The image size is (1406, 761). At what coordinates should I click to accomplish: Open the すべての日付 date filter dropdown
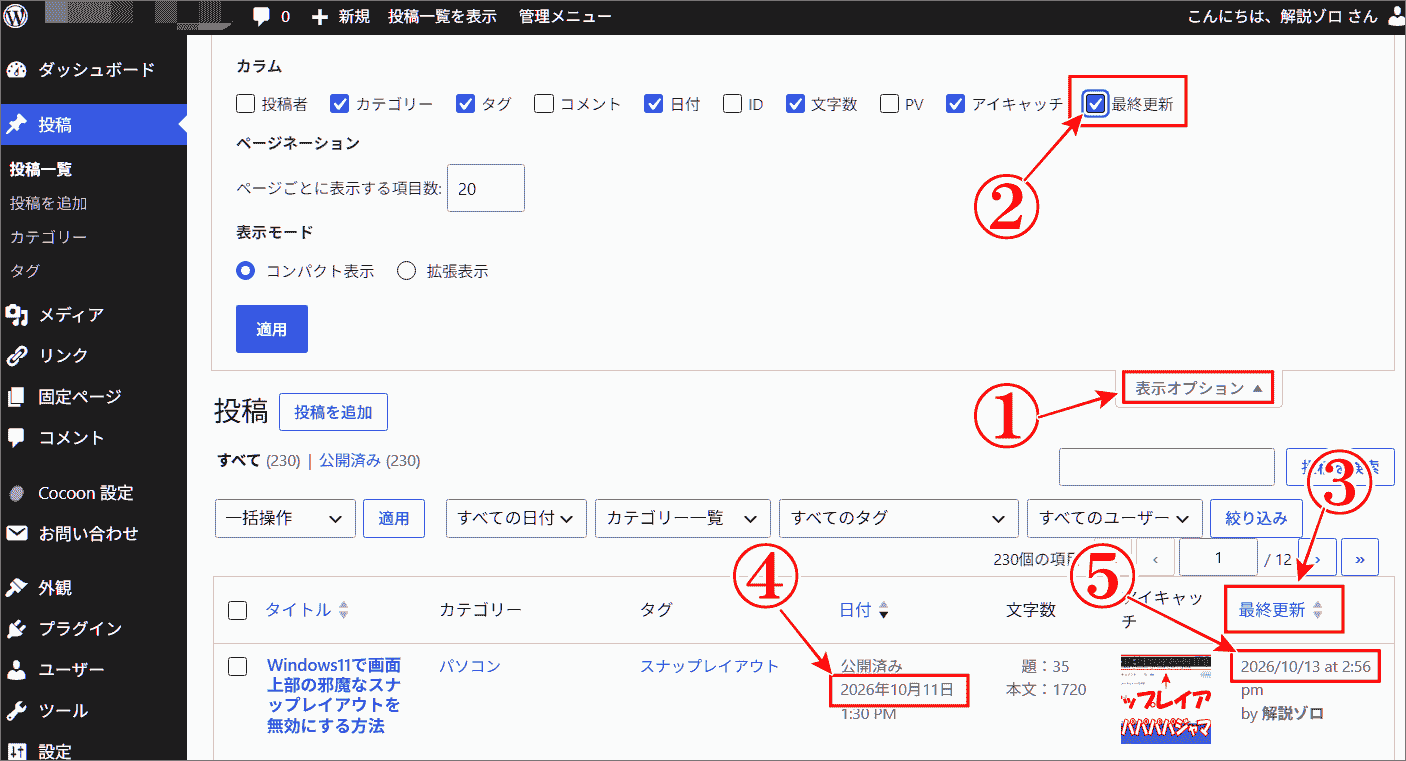point(516,518)
